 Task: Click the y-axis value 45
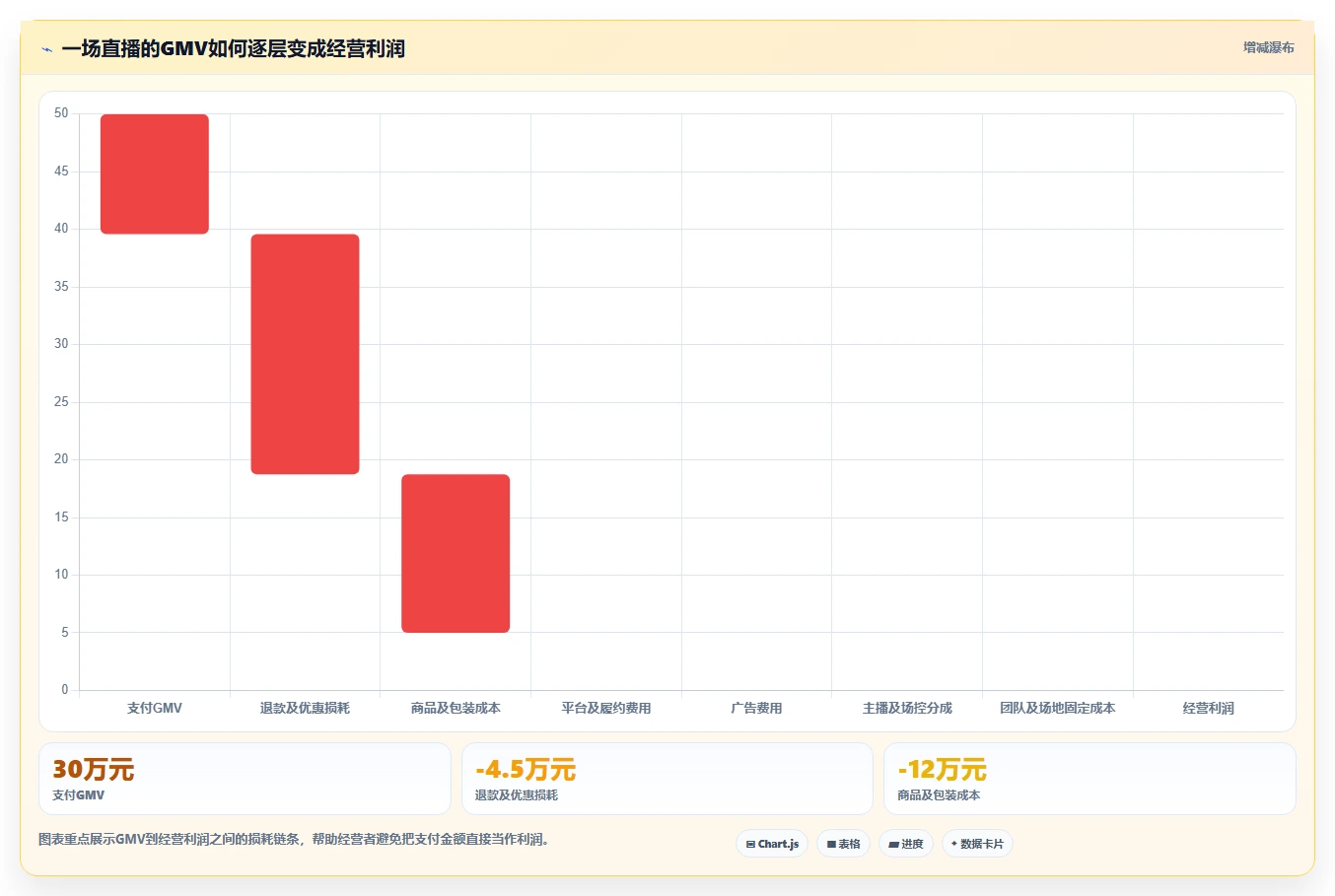(x=61, y=172)
